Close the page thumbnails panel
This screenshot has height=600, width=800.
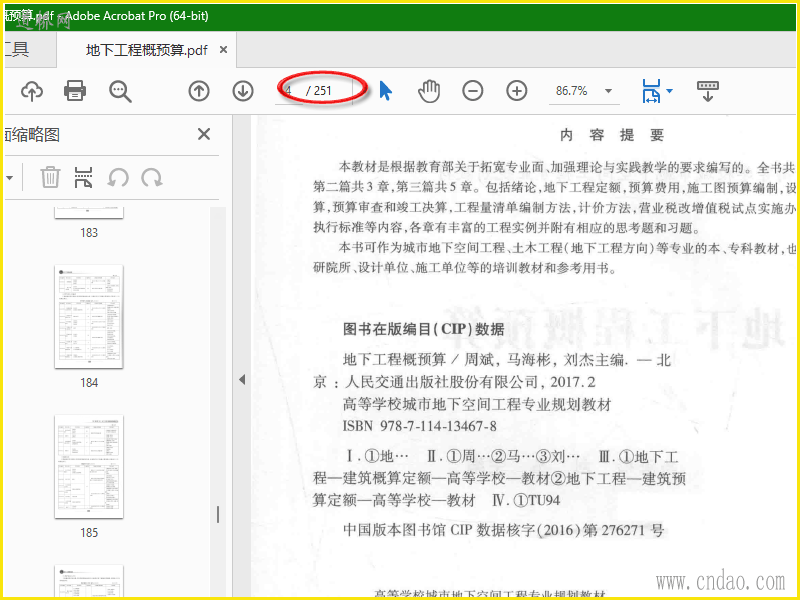(x=204, y=134)
